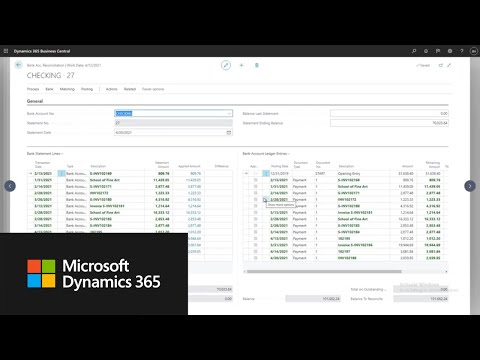Show more options for Opening Entry row

(x=266, y=173)
